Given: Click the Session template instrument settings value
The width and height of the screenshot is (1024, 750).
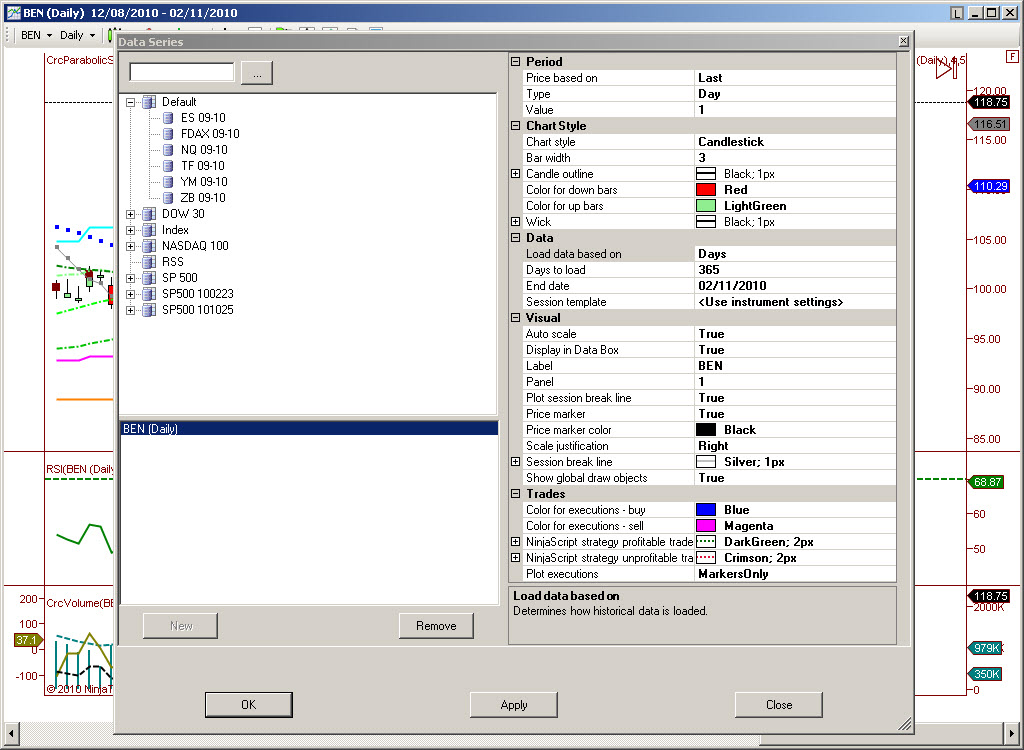Looking at the screenshot, I should coord(795,302).
